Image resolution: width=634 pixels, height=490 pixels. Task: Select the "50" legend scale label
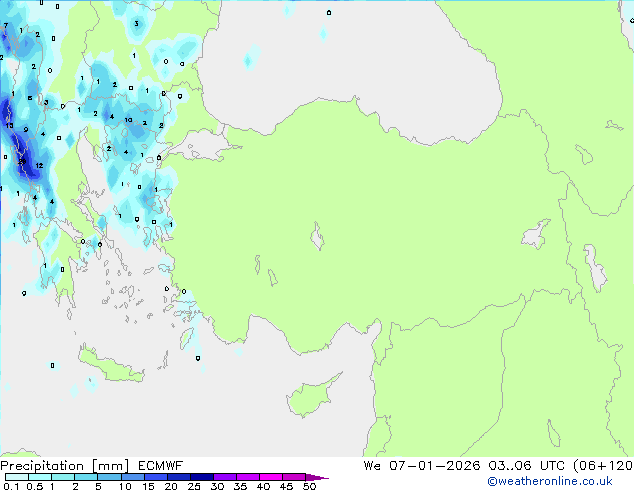(309, 486)
